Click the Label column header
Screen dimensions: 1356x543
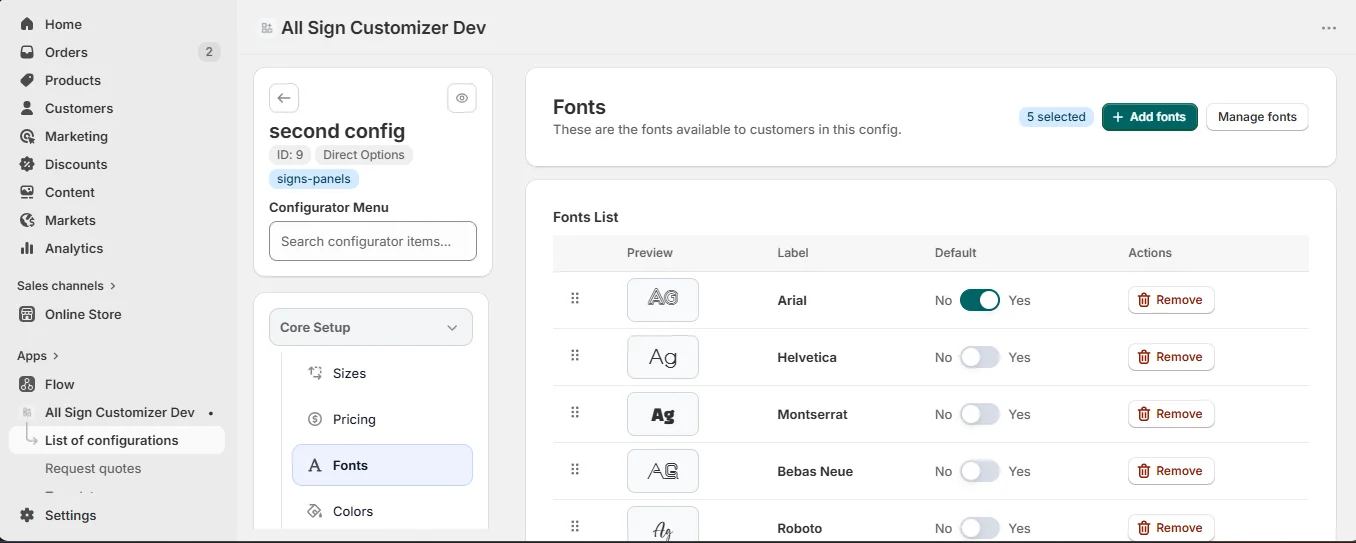coord(793,253)
